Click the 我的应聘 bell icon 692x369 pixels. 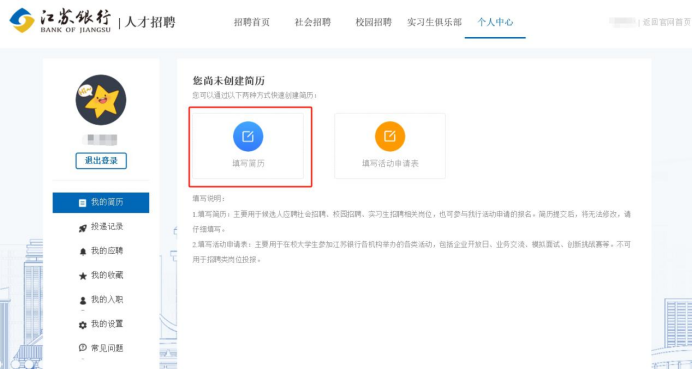(x=83, y=252)
